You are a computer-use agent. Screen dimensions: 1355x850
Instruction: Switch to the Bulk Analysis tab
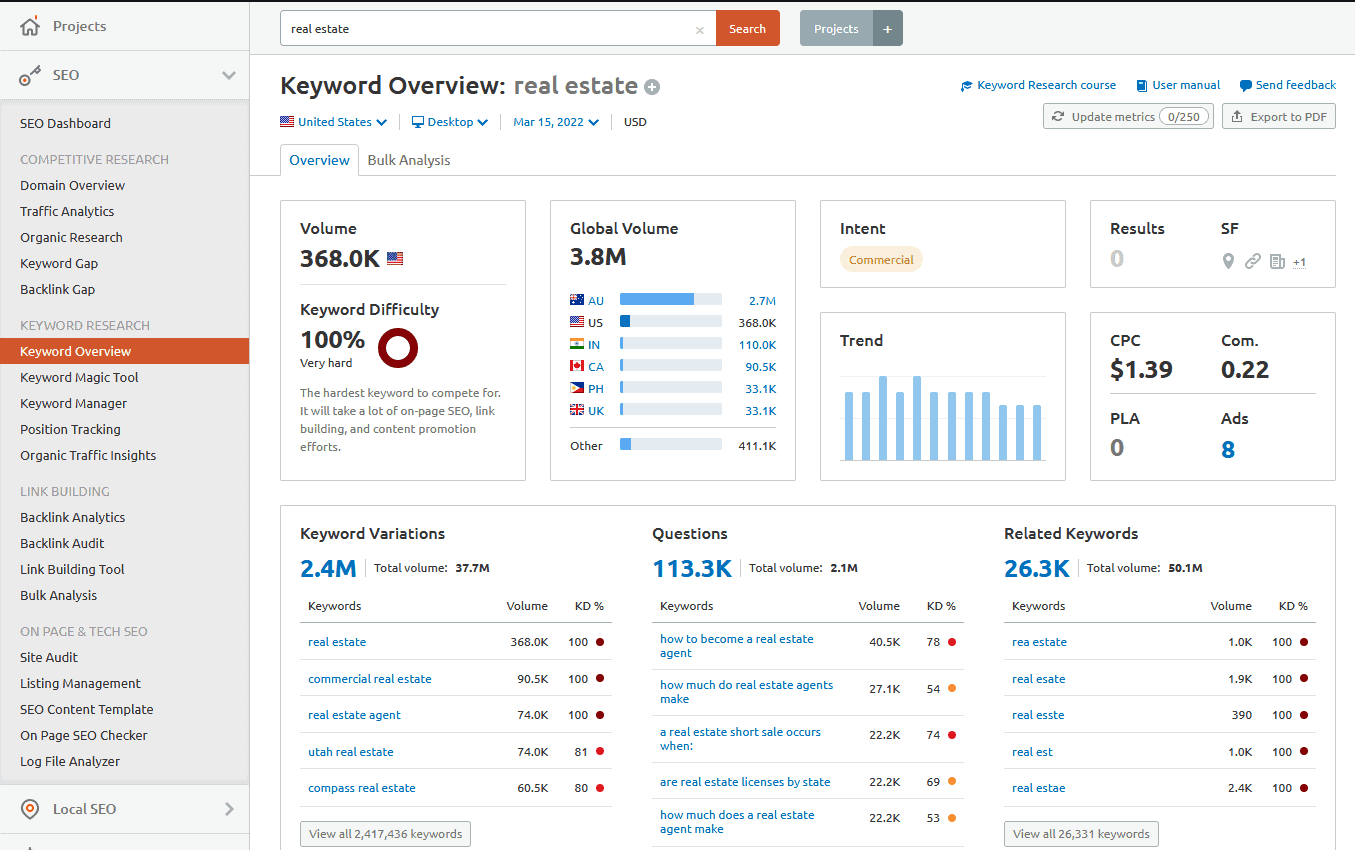coord(408,160)
